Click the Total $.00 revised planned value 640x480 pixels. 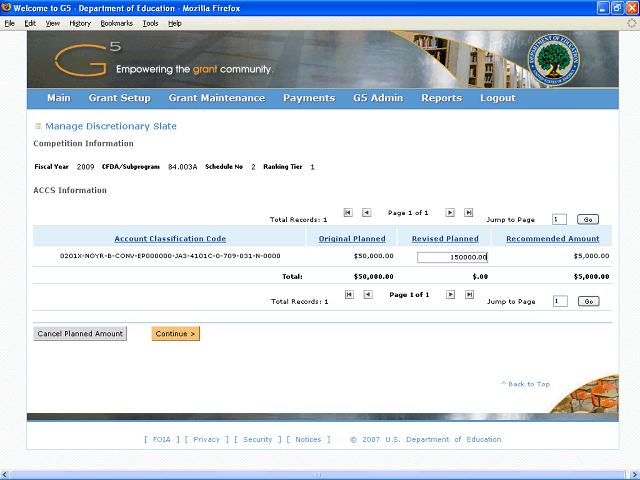point(480,277)
